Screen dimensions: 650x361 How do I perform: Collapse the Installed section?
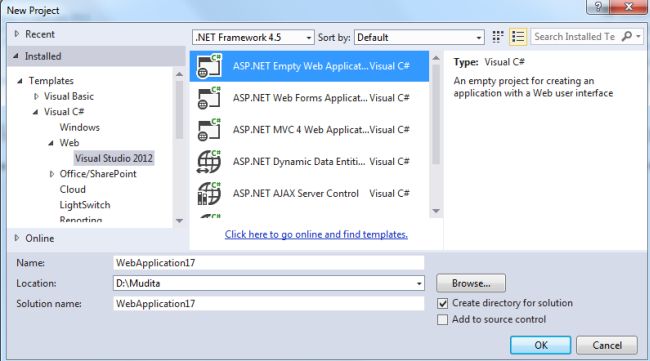[16, 56]
